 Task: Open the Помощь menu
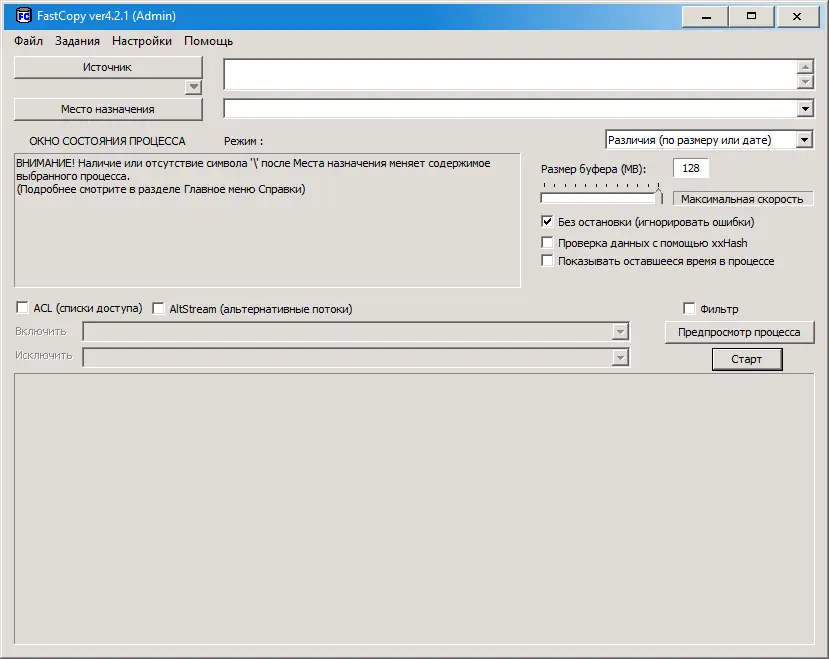[208, 41]
